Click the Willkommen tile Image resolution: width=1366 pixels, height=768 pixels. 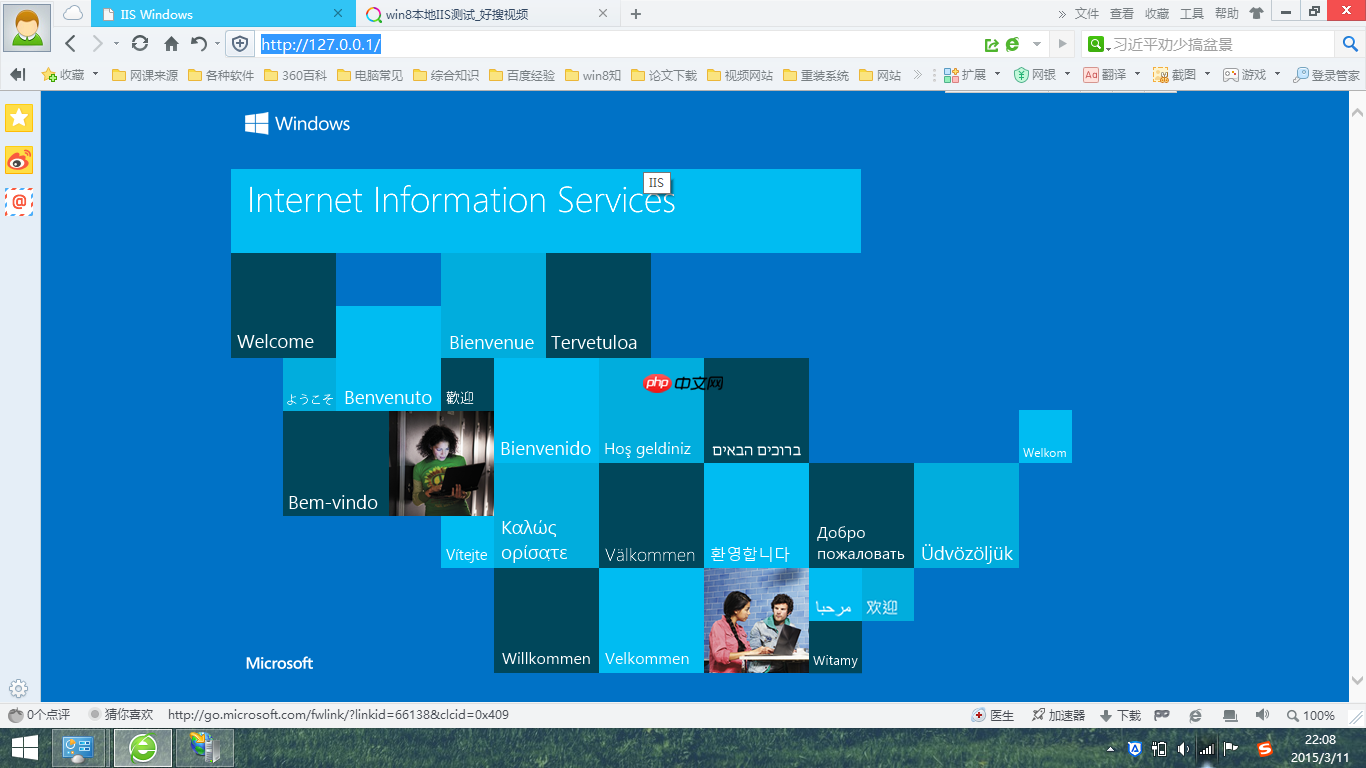[546, 620]
